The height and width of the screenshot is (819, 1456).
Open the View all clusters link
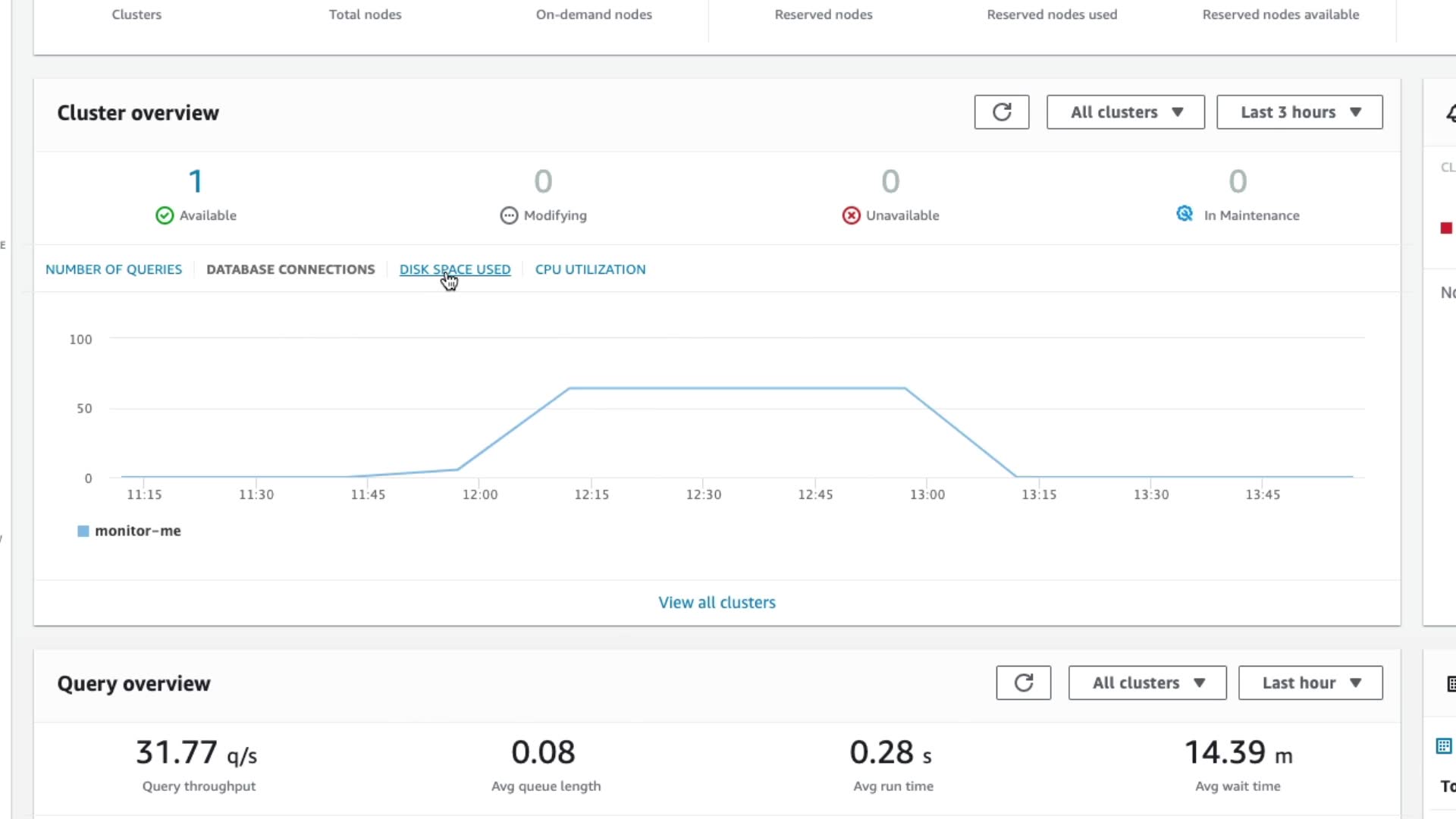[717, 602]
